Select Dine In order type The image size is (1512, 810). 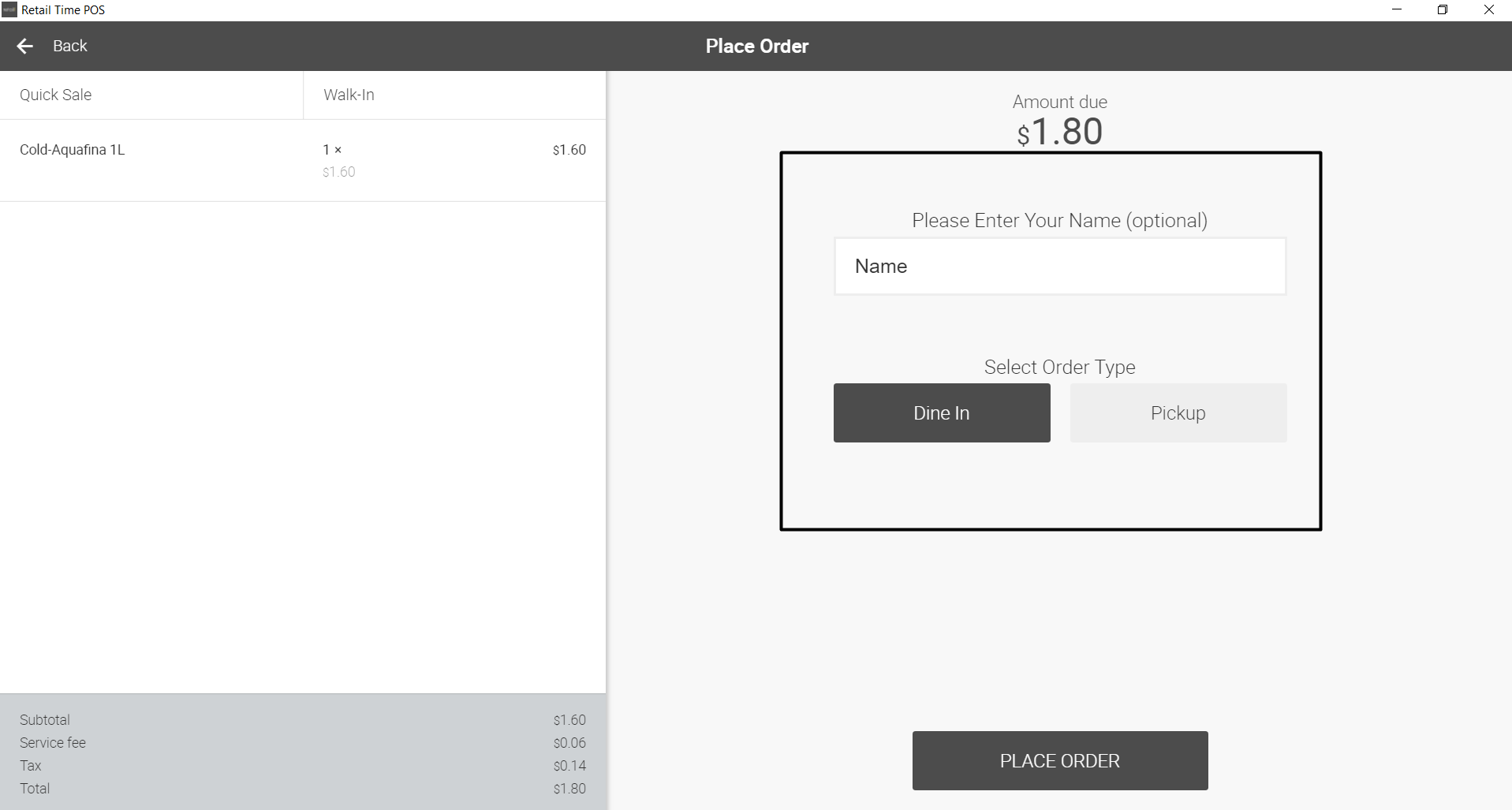[x=941, y=413]
